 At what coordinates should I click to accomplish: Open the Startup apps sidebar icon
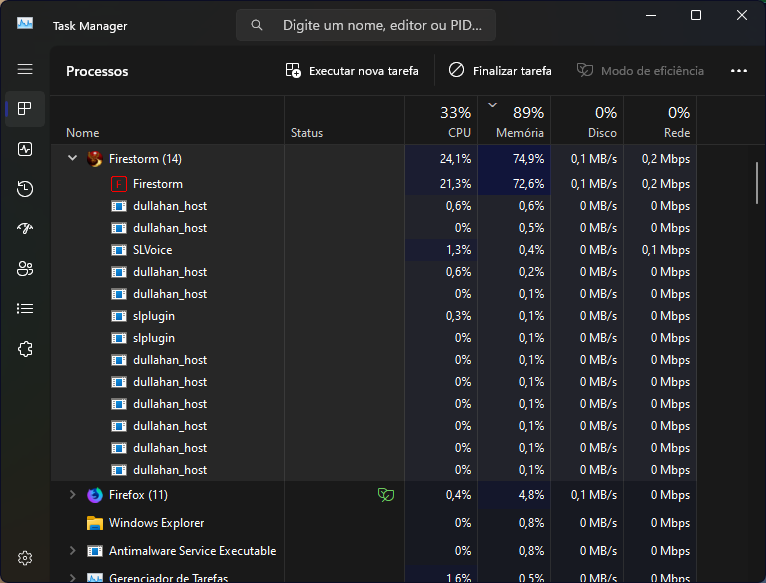point(25,229)
